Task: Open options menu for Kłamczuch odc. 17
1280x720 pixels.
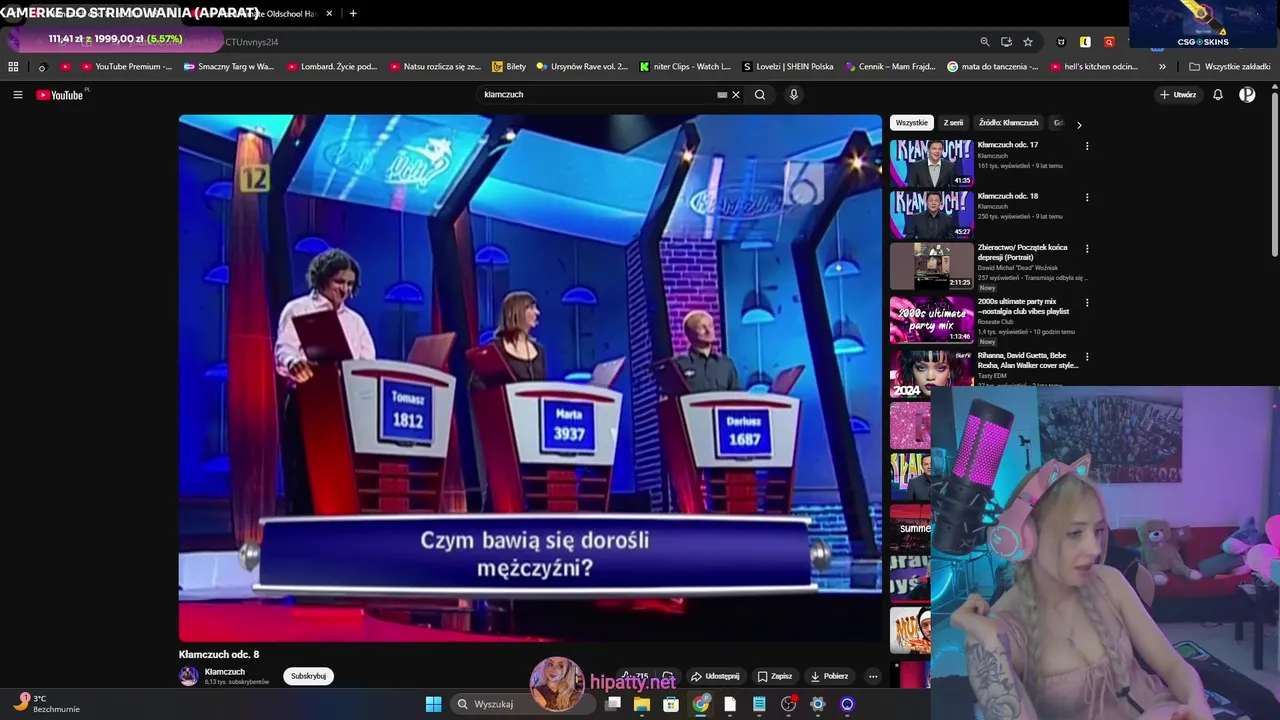Action: [1087, 146]
